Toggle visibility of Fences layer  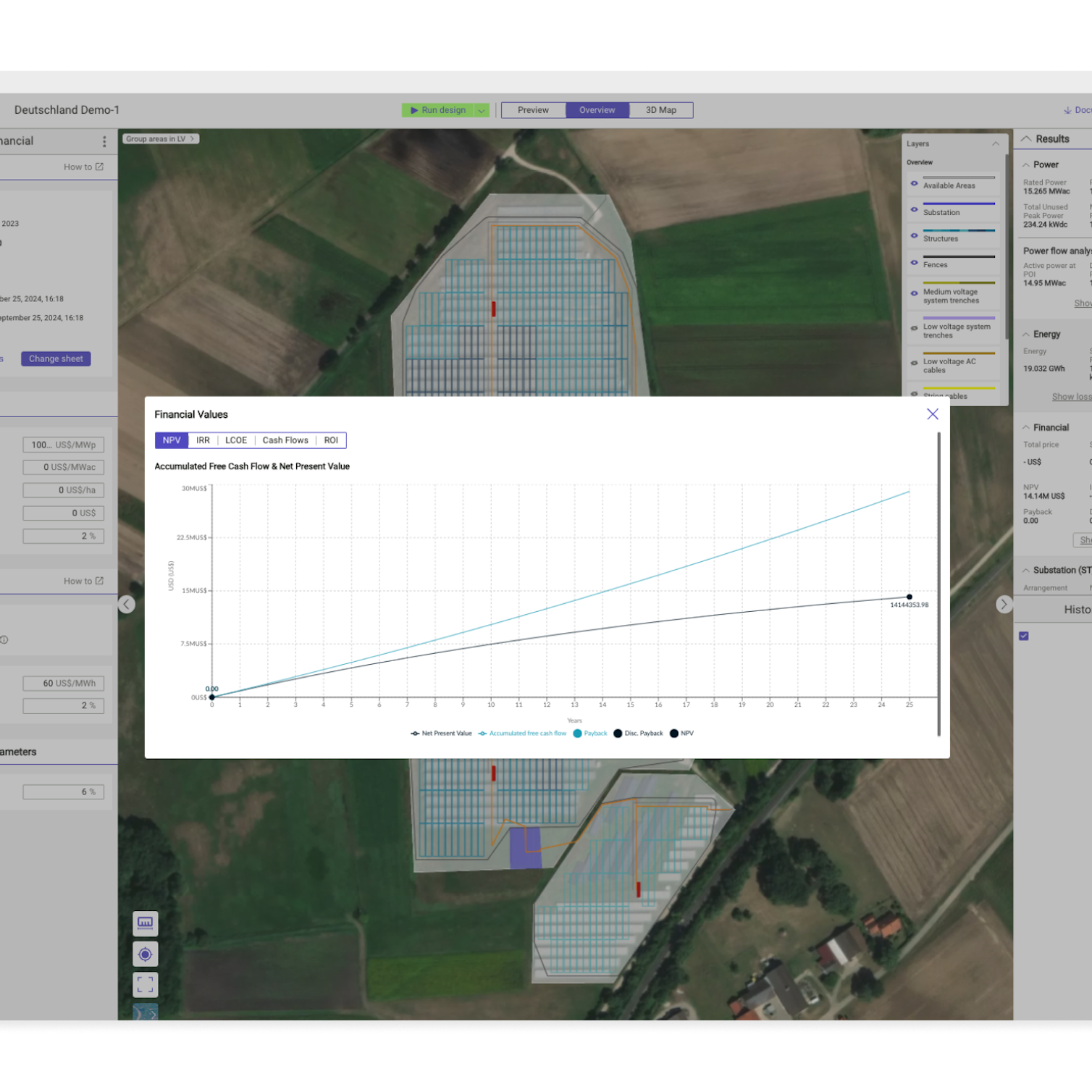[x=915, y=263]
